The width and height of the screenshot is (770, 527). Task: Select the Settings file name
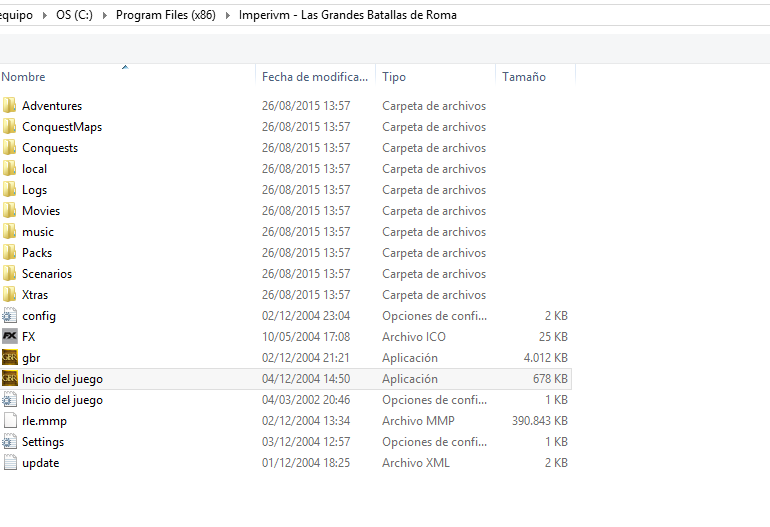(x=43, y=442)
